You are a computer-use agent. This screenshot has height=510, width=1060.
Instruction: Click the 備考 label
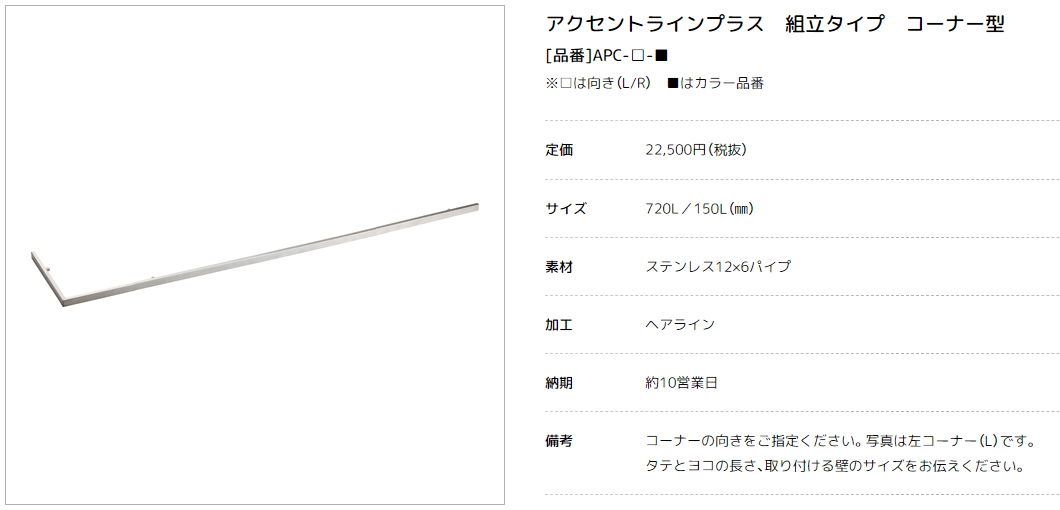coord(559,441)
